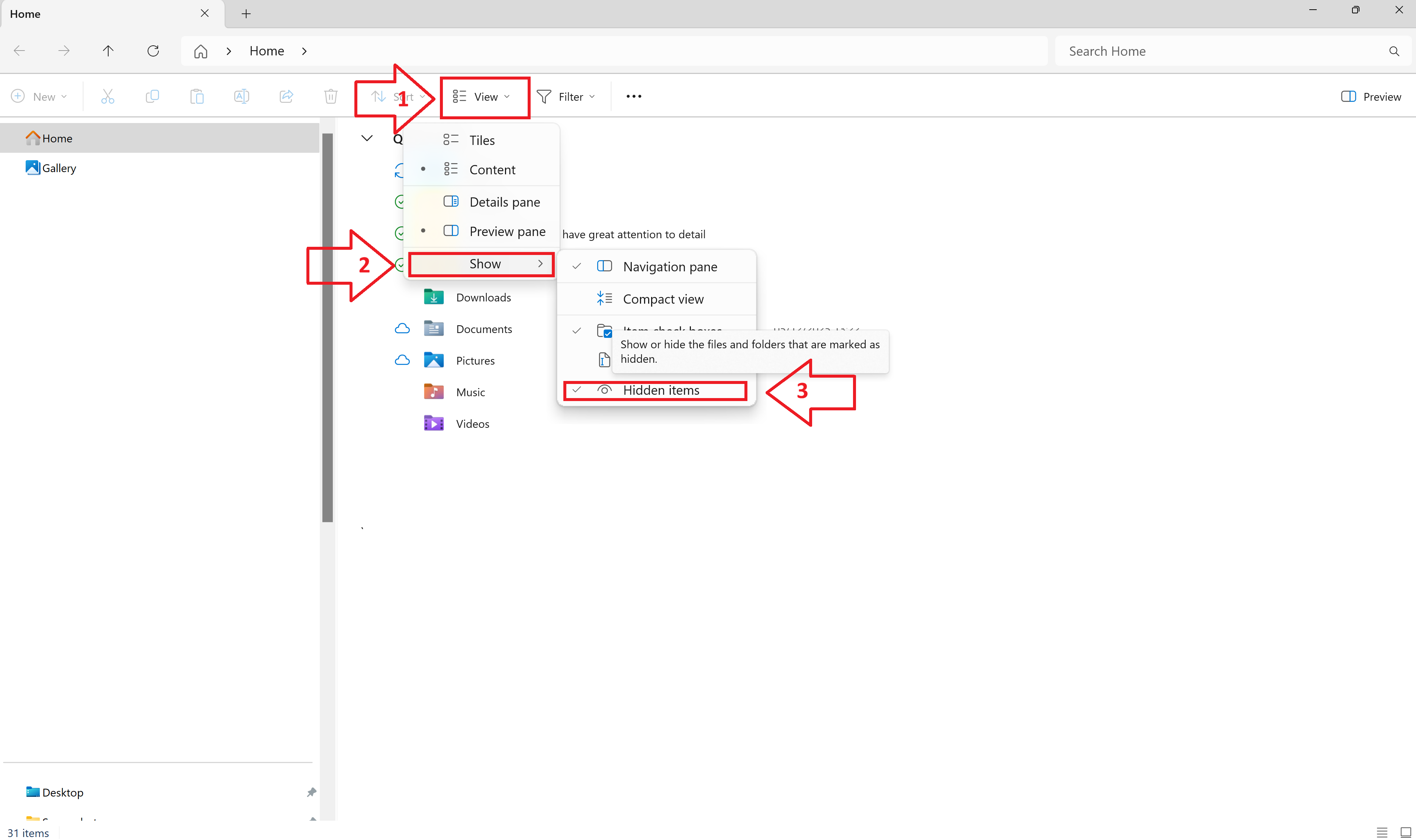Click the Cut scissors icon
Viewport: 1416px width, 840px height.
click(x=107, y=97)
